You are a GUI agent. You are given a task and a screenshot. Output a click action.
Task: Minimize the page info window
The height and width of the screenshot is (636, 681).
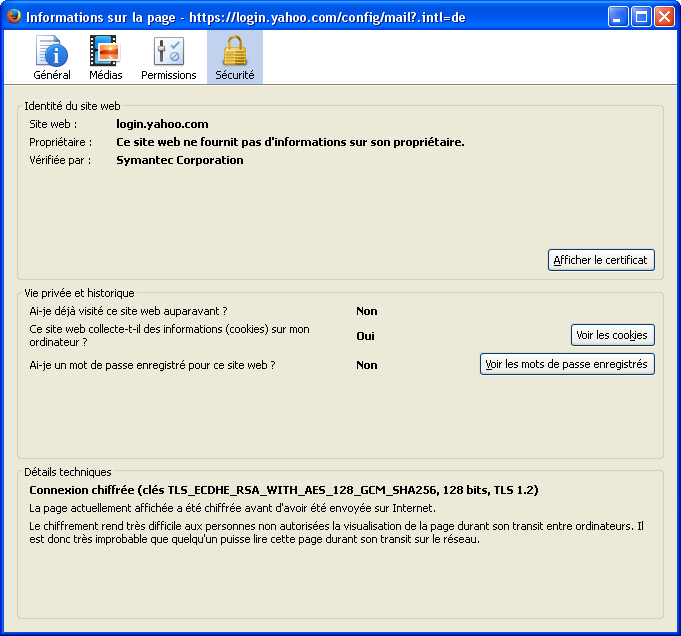click(x=618, y=17)
